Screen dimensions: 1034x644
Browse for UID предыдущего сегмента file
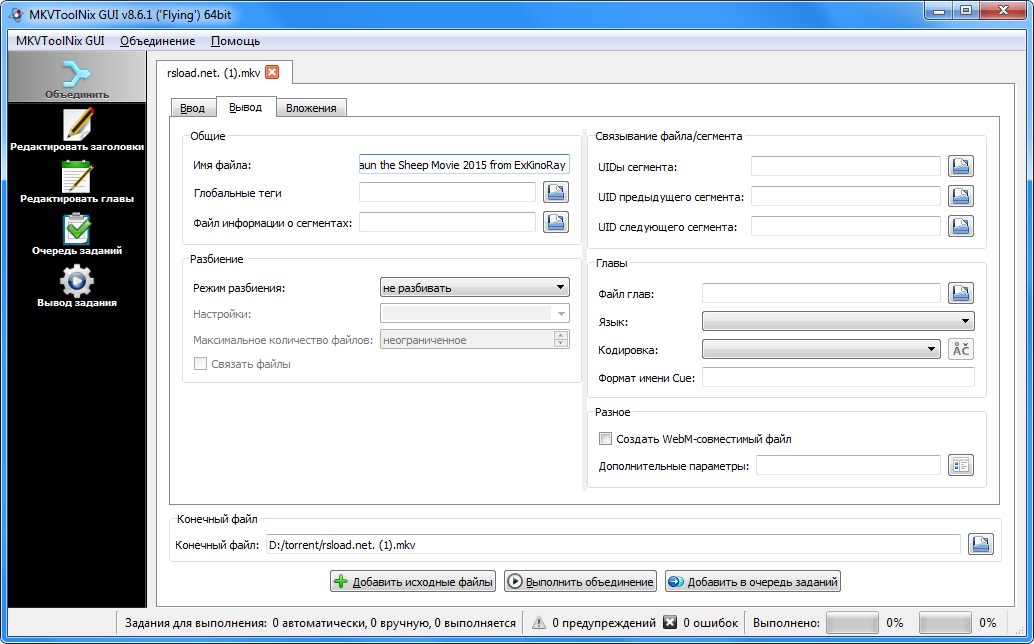point(961,196)
